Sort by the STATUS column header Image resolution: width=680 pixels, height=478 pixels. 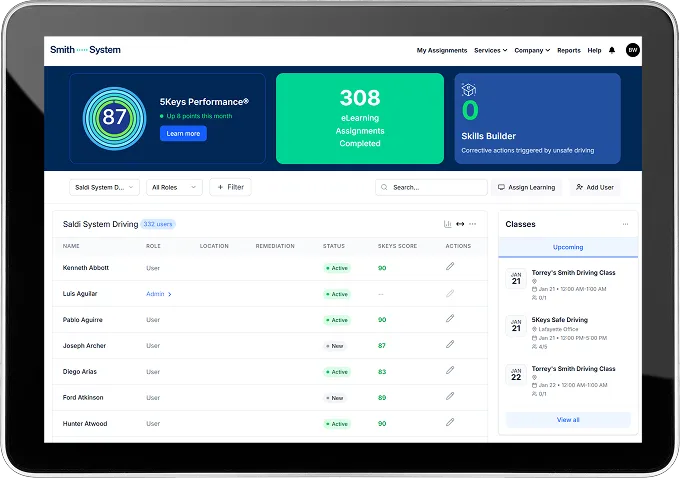[334, 246]
